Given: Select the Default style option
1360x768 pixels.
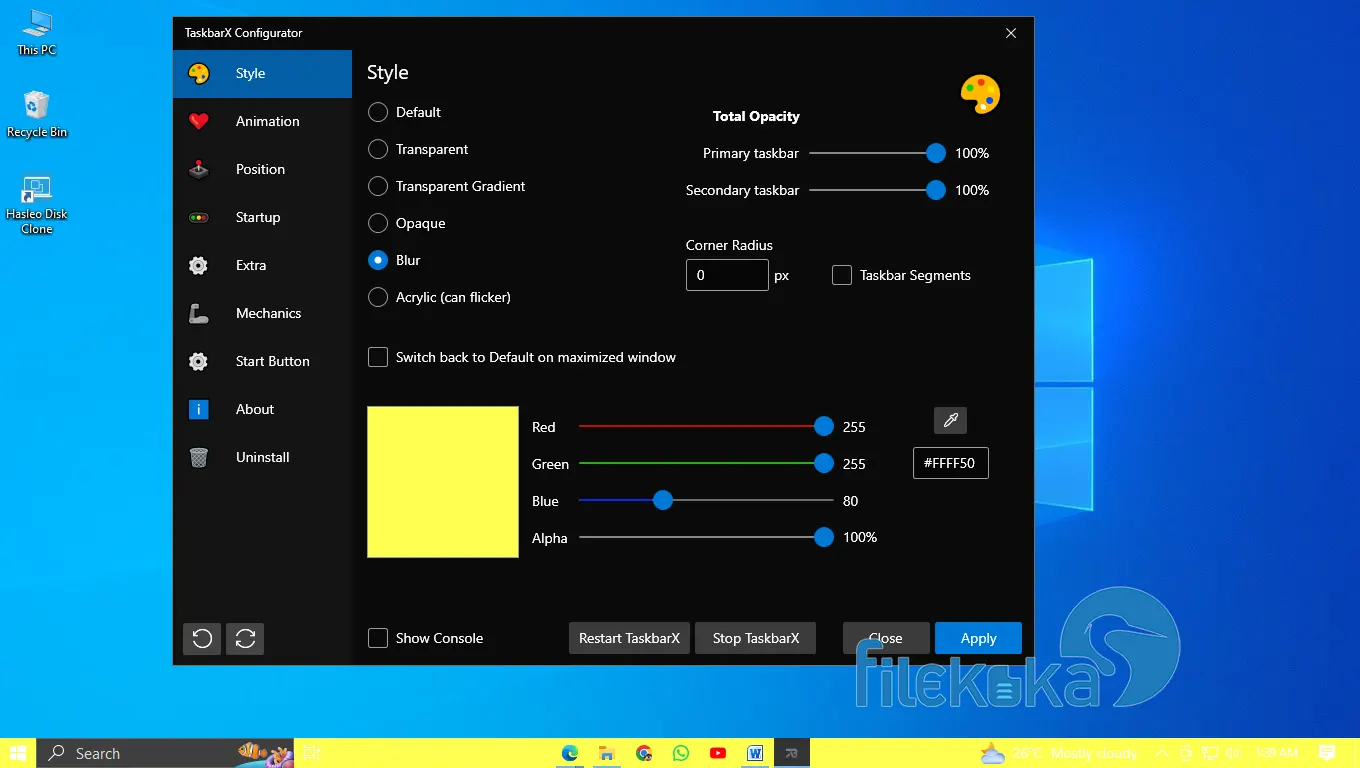Looking at the screenshot, I should 405,112.
